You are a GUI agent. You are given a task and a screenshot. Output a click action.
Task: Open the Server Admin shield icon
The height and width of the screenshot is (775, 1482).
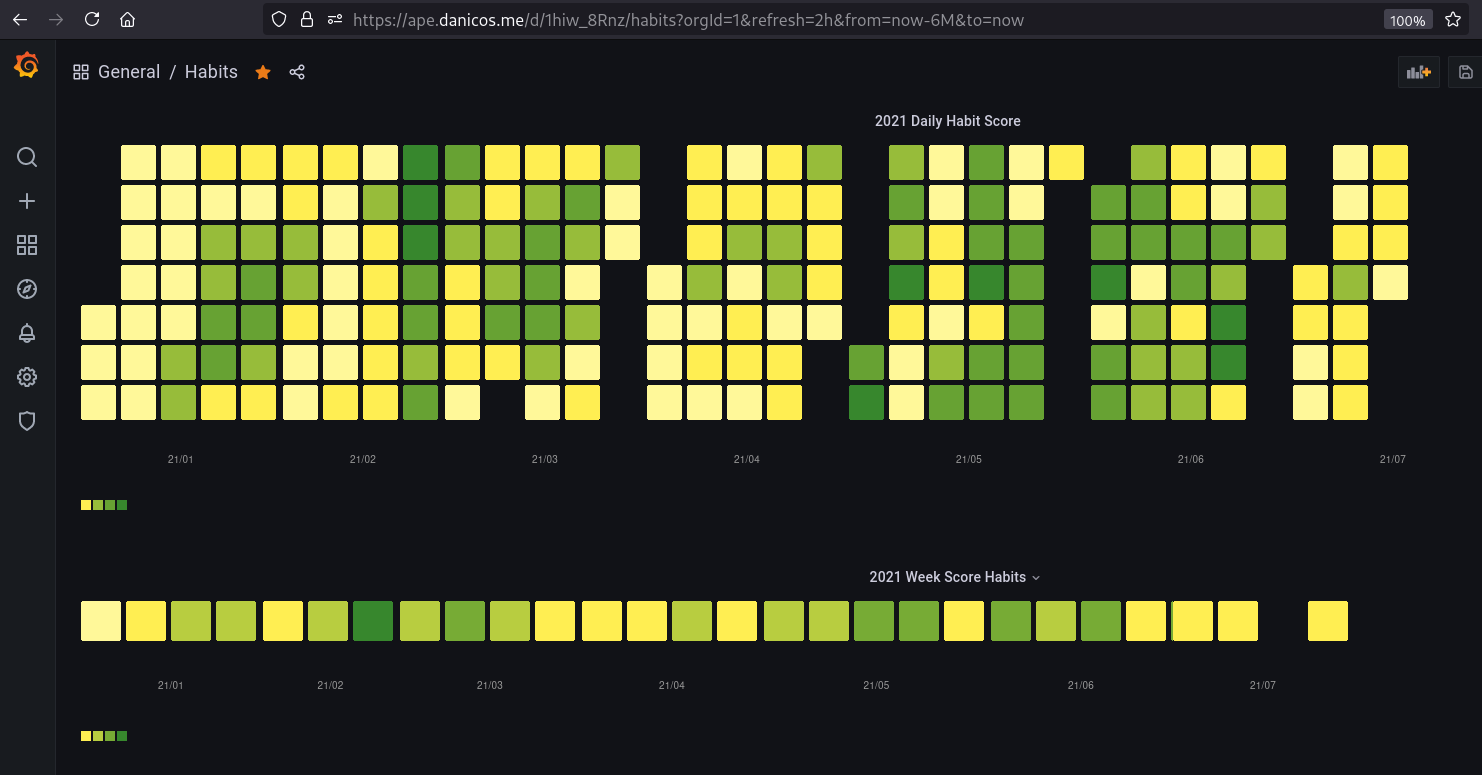click(x=27, y=421)
